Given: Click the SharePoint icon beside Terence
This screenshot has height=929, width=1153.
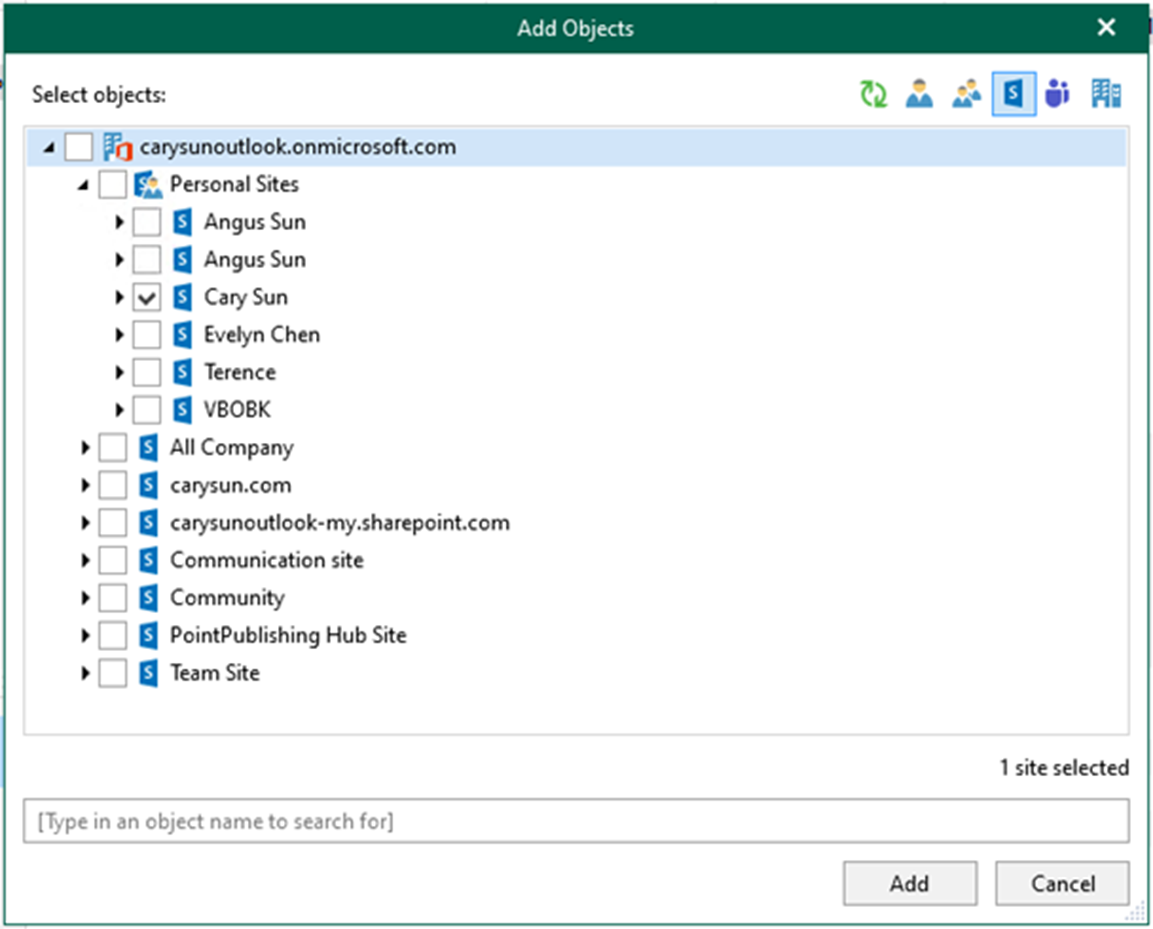Looking at the screenshot, I should pyautogui.click(x=182, y=372).
